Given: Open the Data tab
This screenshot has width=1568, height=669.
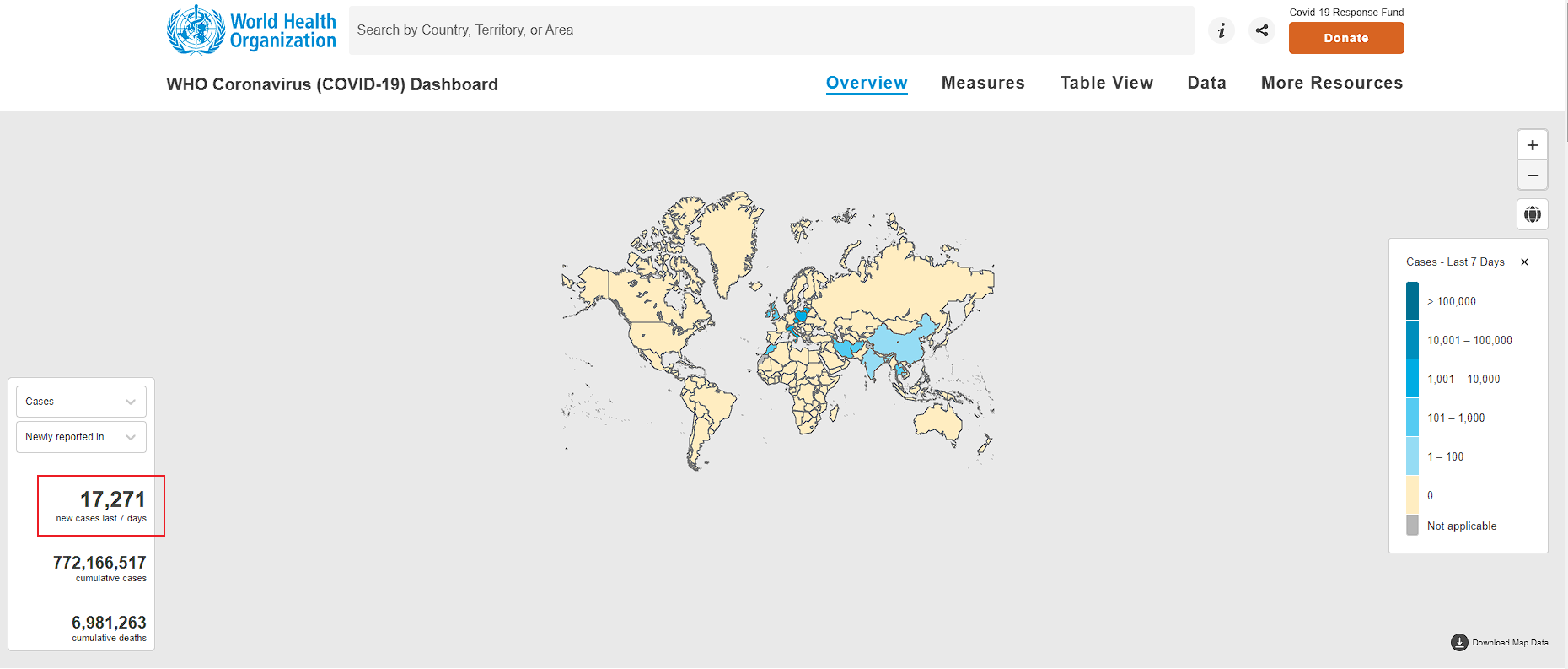Looking at the screenshot, I should pyautogui.click(x=1207, y=83).
